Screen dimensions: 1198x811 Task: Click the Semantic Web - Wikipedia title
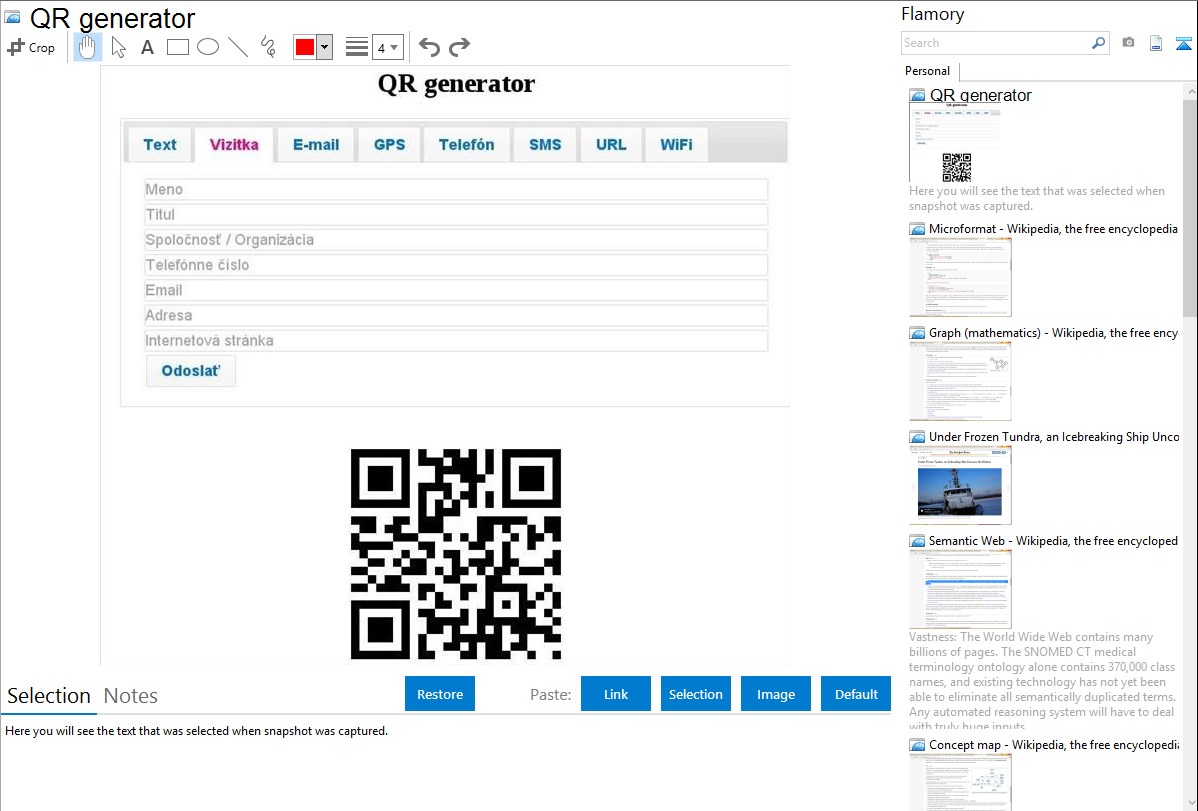(1053, 540)
